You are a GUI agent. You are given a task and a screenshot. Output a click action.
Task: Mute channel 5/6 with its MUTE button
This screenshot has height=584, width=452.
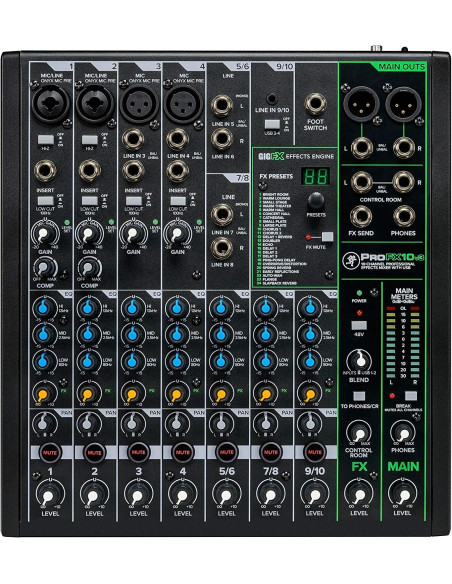click(x=226, y=453)
